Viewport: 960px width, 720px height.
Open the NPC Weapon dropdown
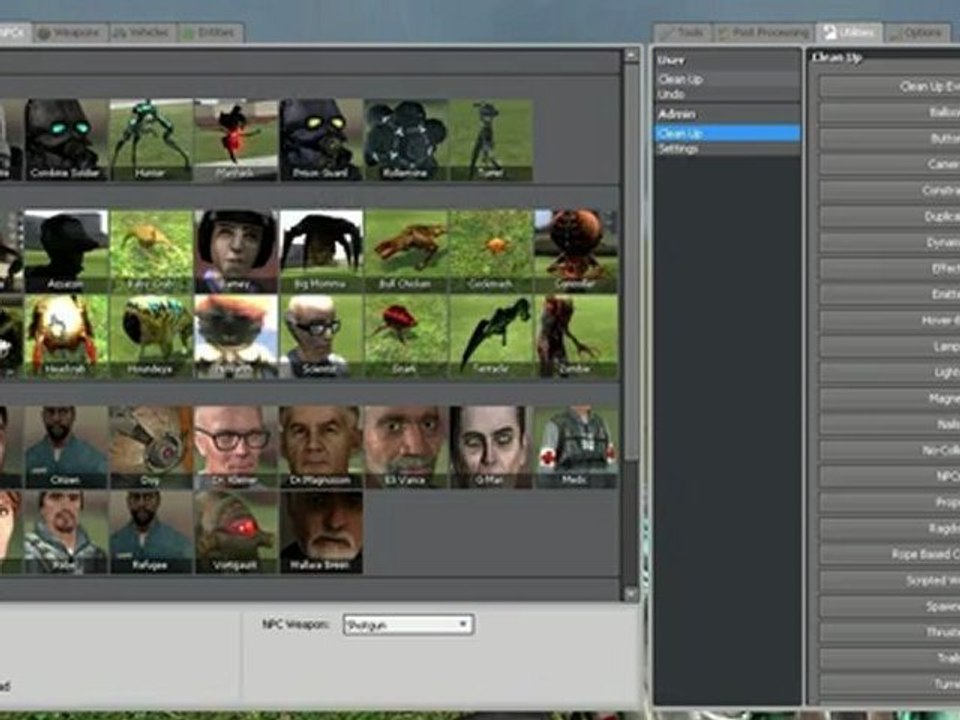(408, 624)
